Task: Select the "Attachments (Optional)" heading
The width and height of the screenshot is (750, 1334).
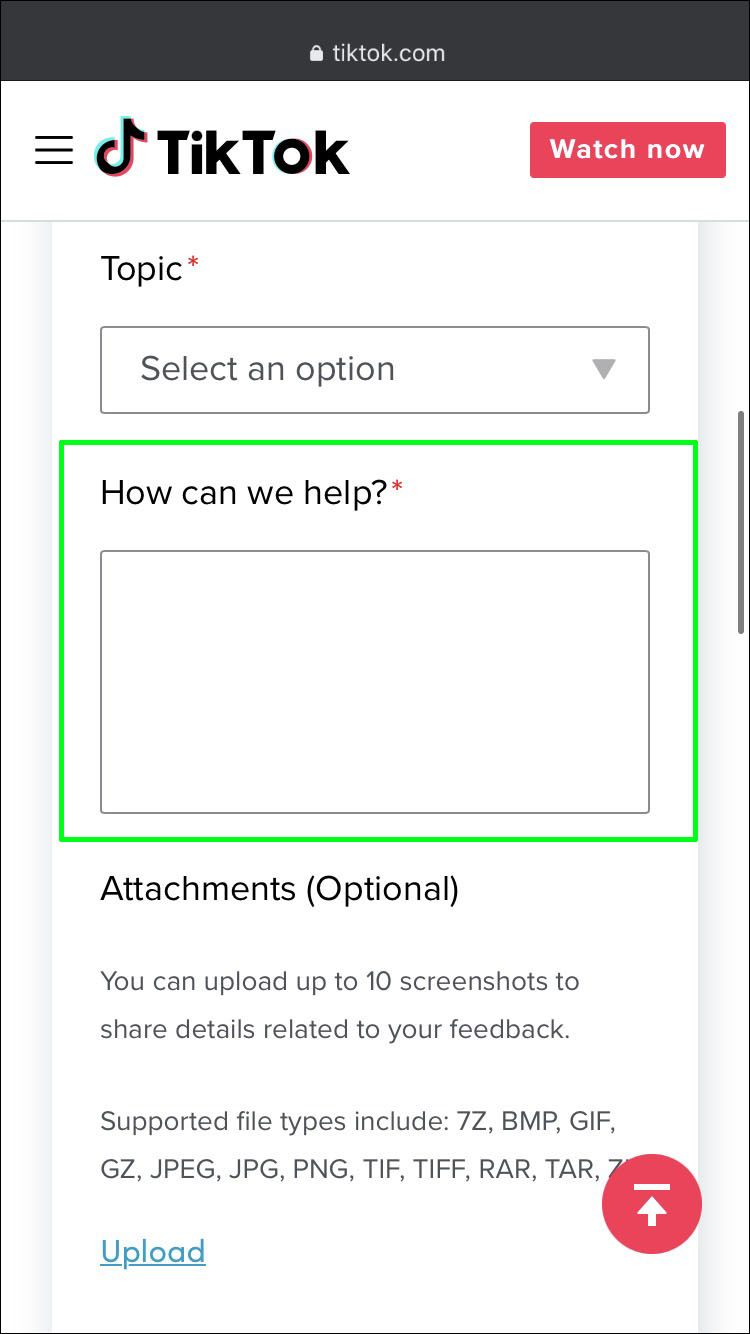Action: 279,888
